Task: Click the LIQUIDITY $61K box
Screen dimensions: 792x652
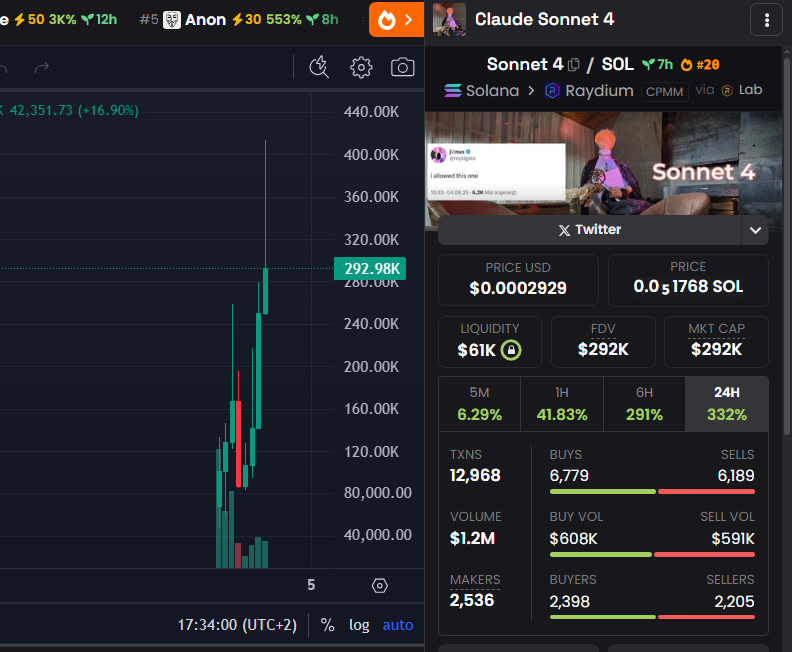Action: coord(489,342)
